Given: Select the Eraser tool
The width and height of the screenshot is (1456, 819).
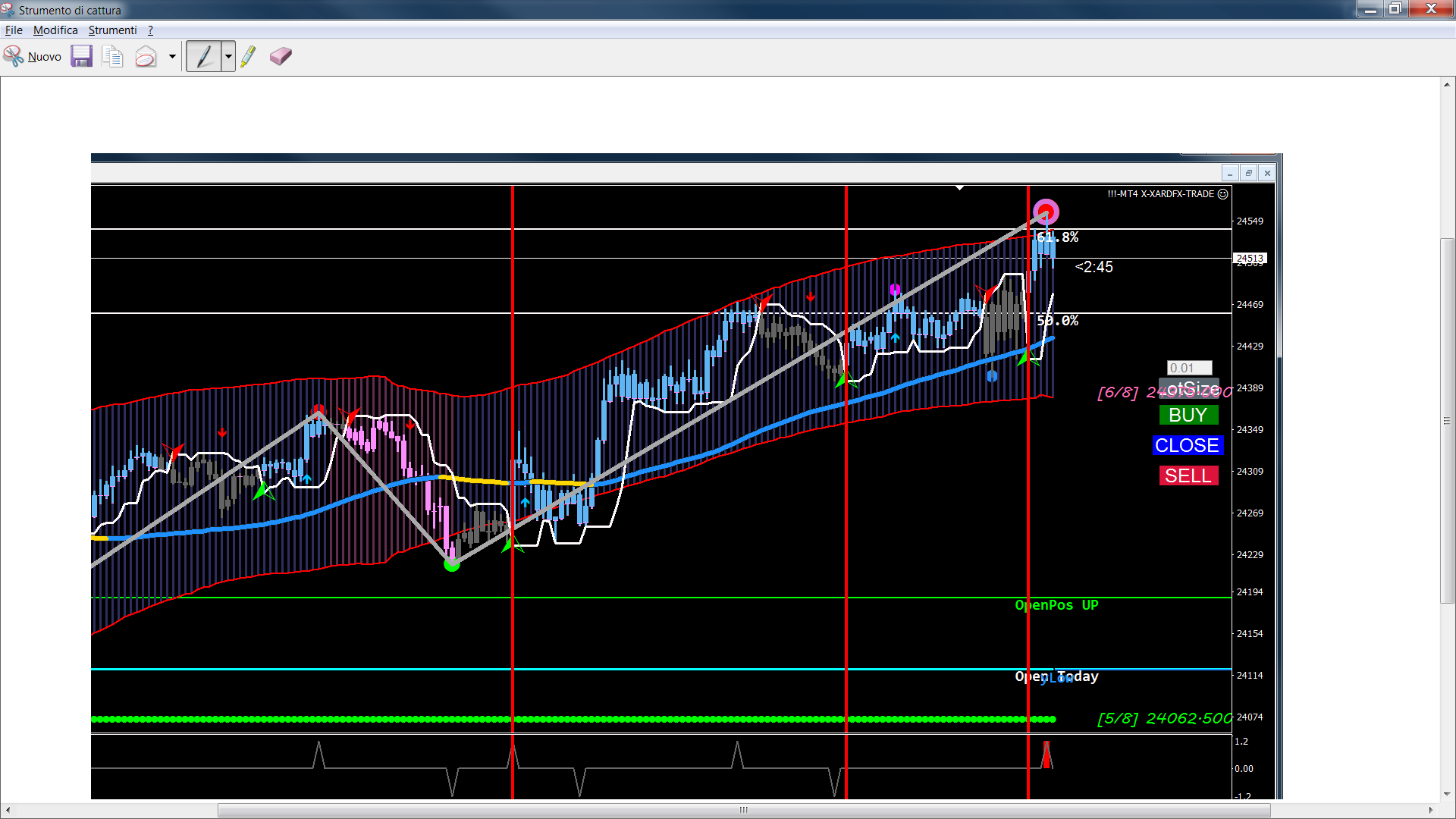Looking at the screenshot, I should tap(281, 57).
